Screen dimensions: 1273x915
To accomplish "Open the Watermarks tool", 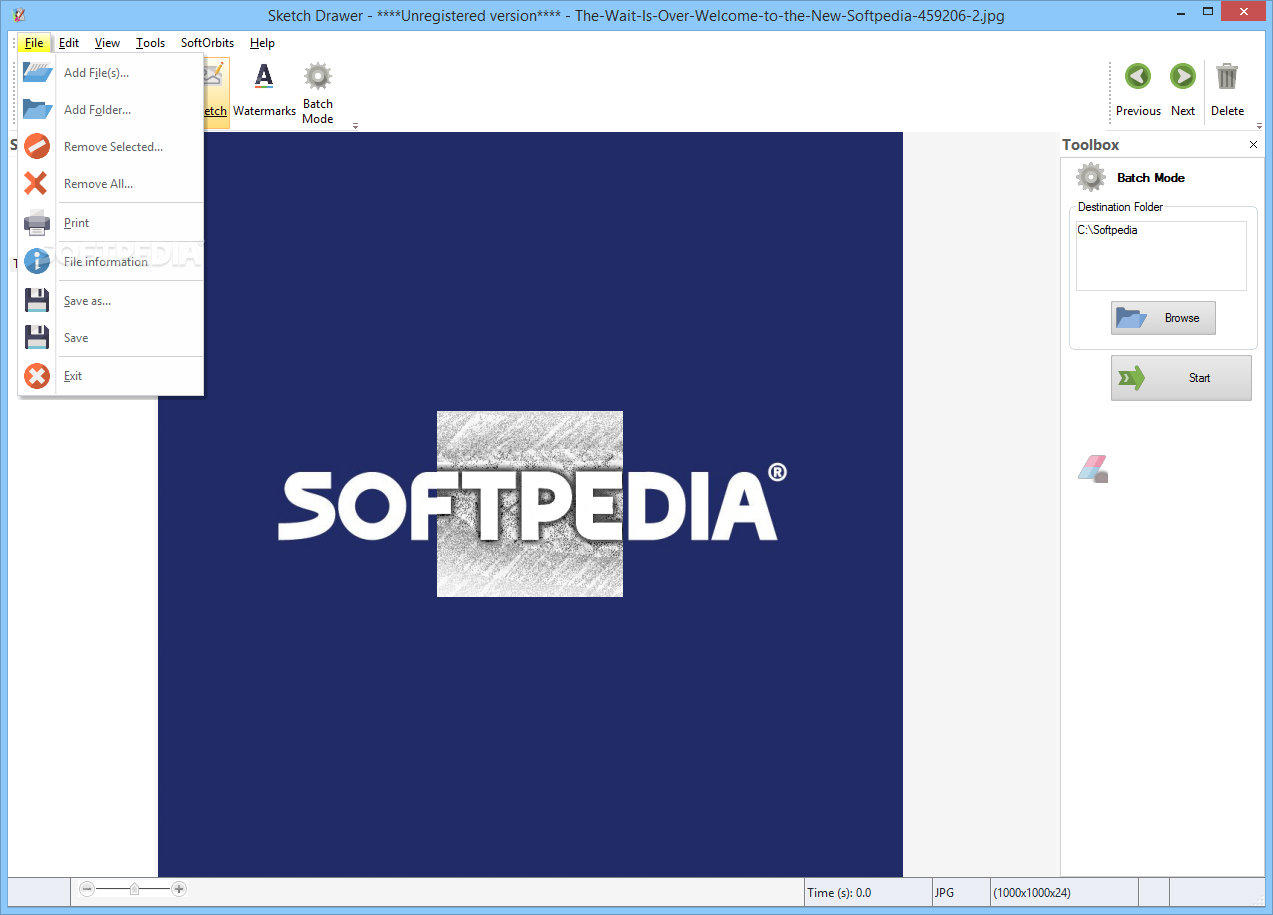I will (x=264, y=92).
